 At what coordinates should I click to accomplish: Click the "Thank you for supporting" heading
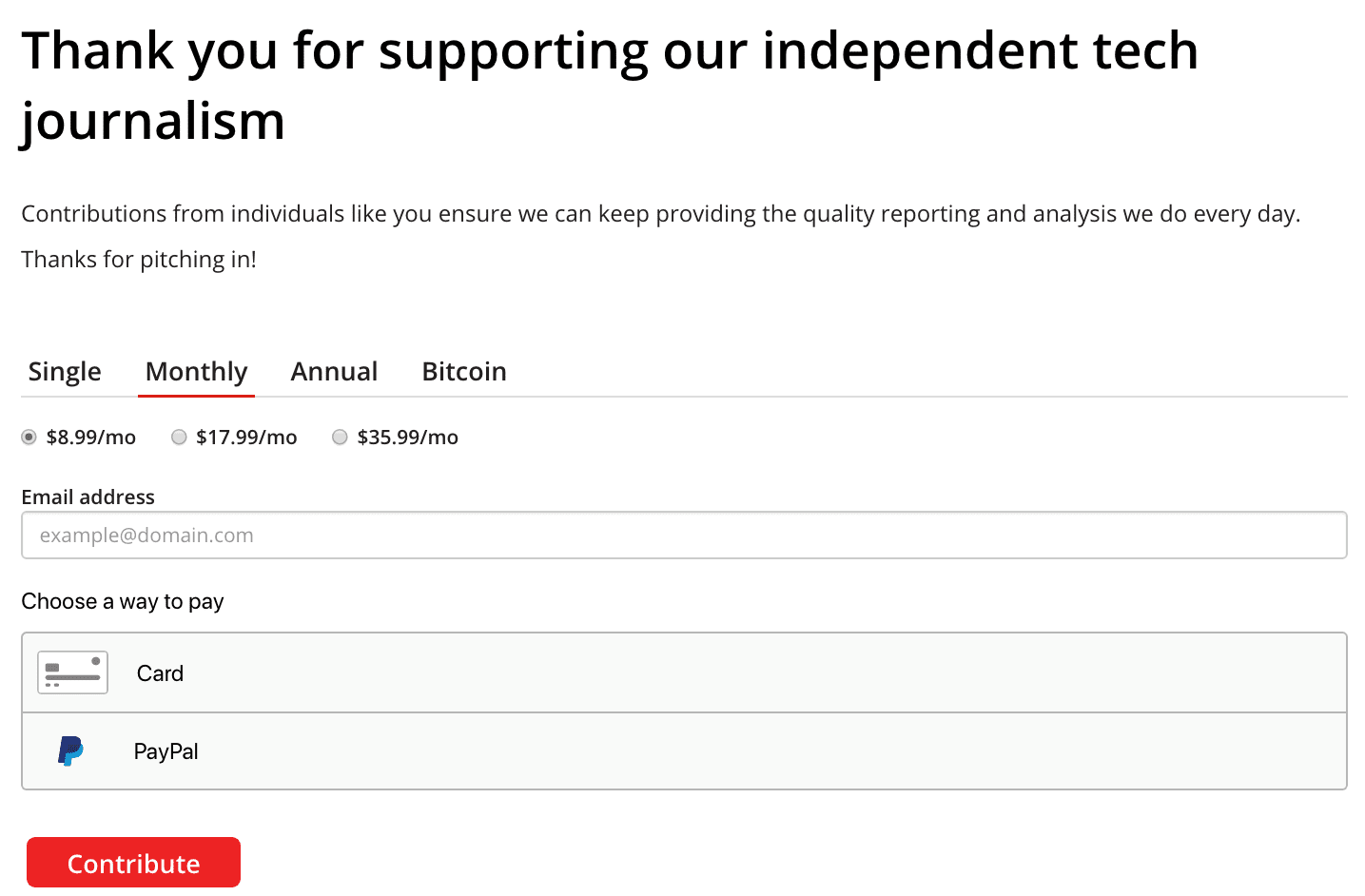(x=610, y=86)
